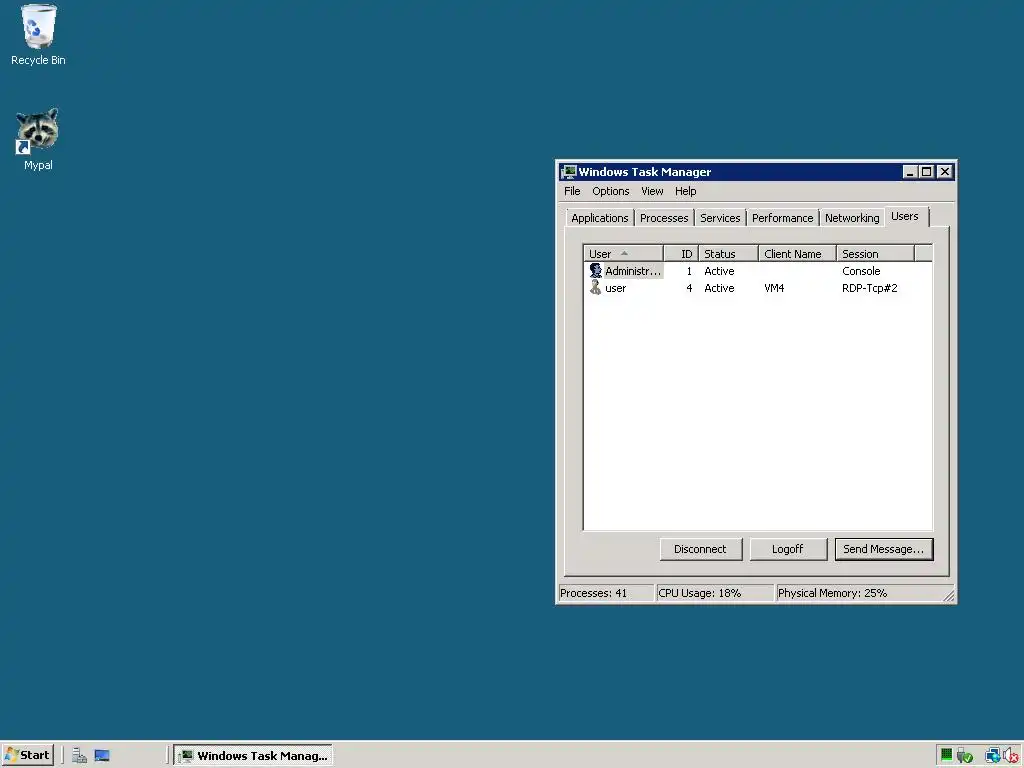The height and width of the screenshot is (768, 1024).
Task: Switch to the Networking tab
Action: [x=852, y=218]
